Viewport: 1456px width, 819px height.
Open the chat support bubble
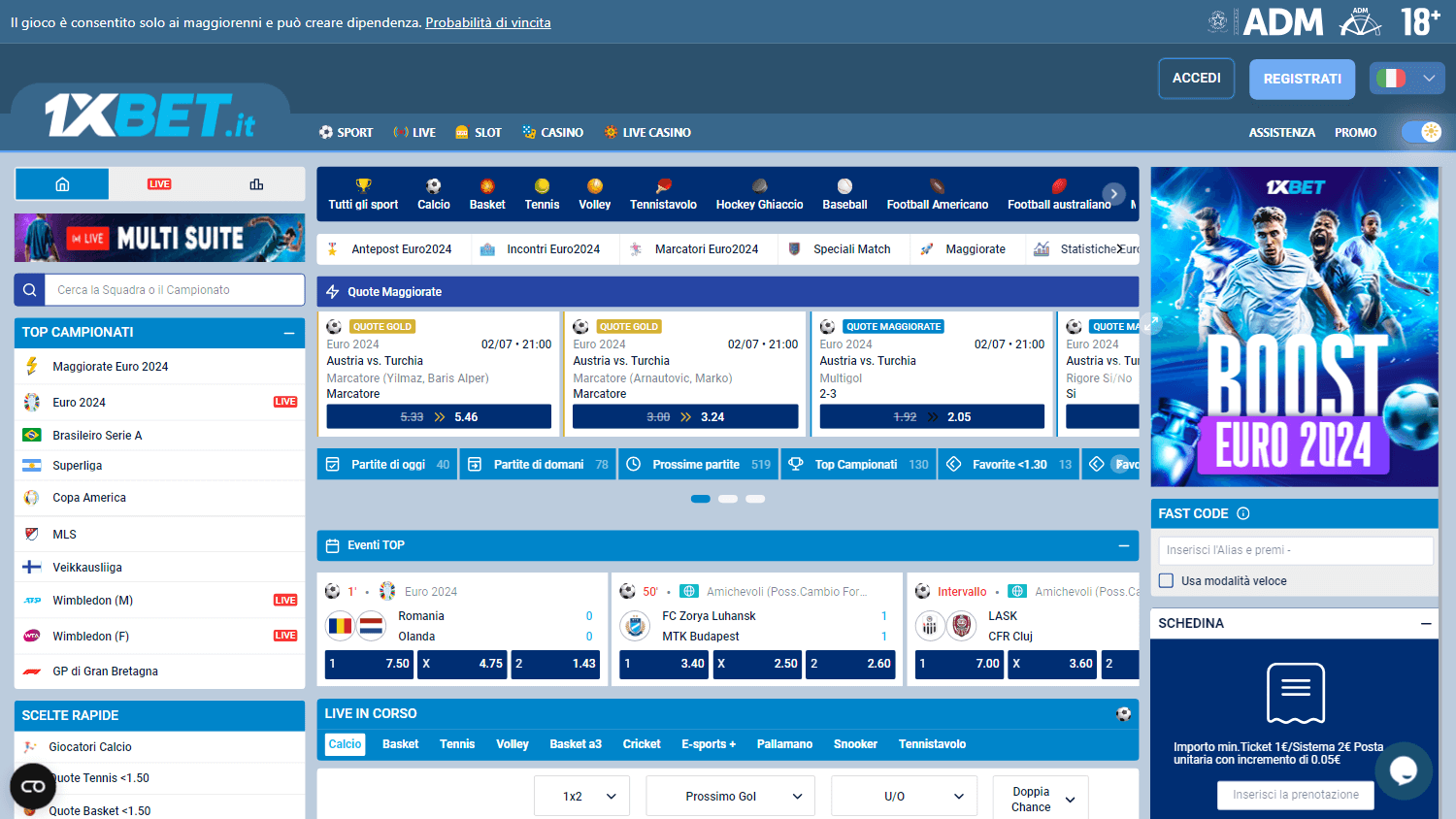pos(1404,770)
